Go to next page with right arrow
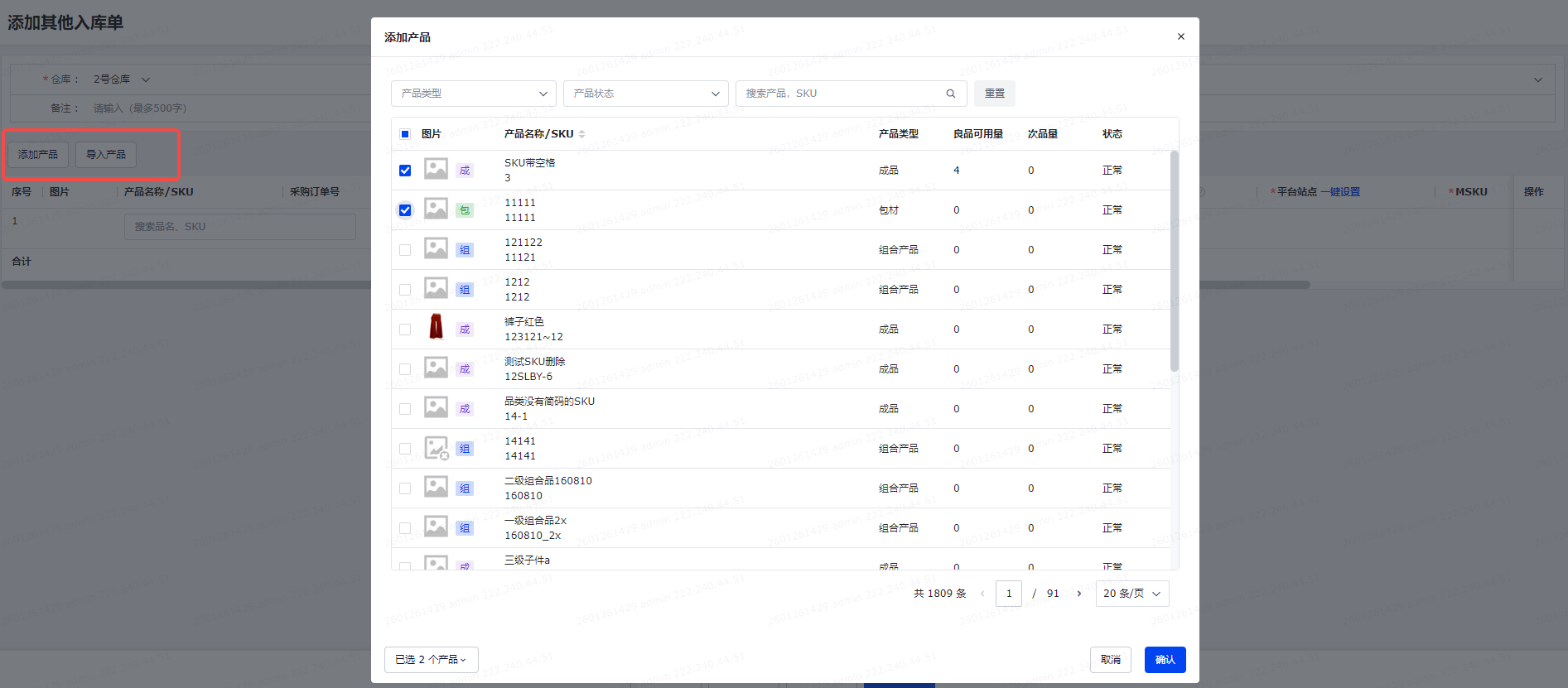 pyautogui.click(x=1078, y=594)
